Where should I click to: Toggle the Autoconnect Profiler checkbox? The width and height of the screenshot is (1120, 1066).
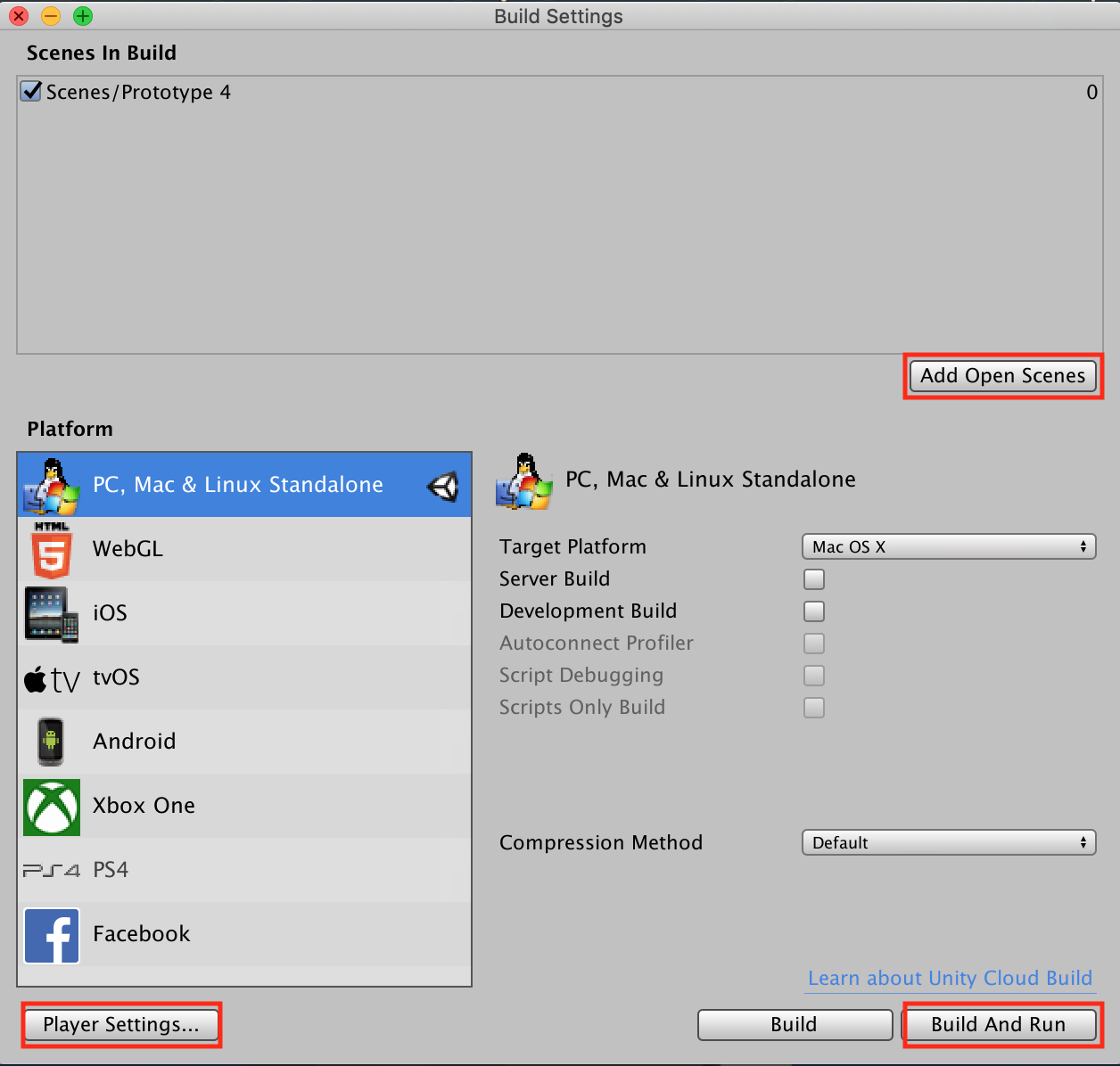click(814, 644)
